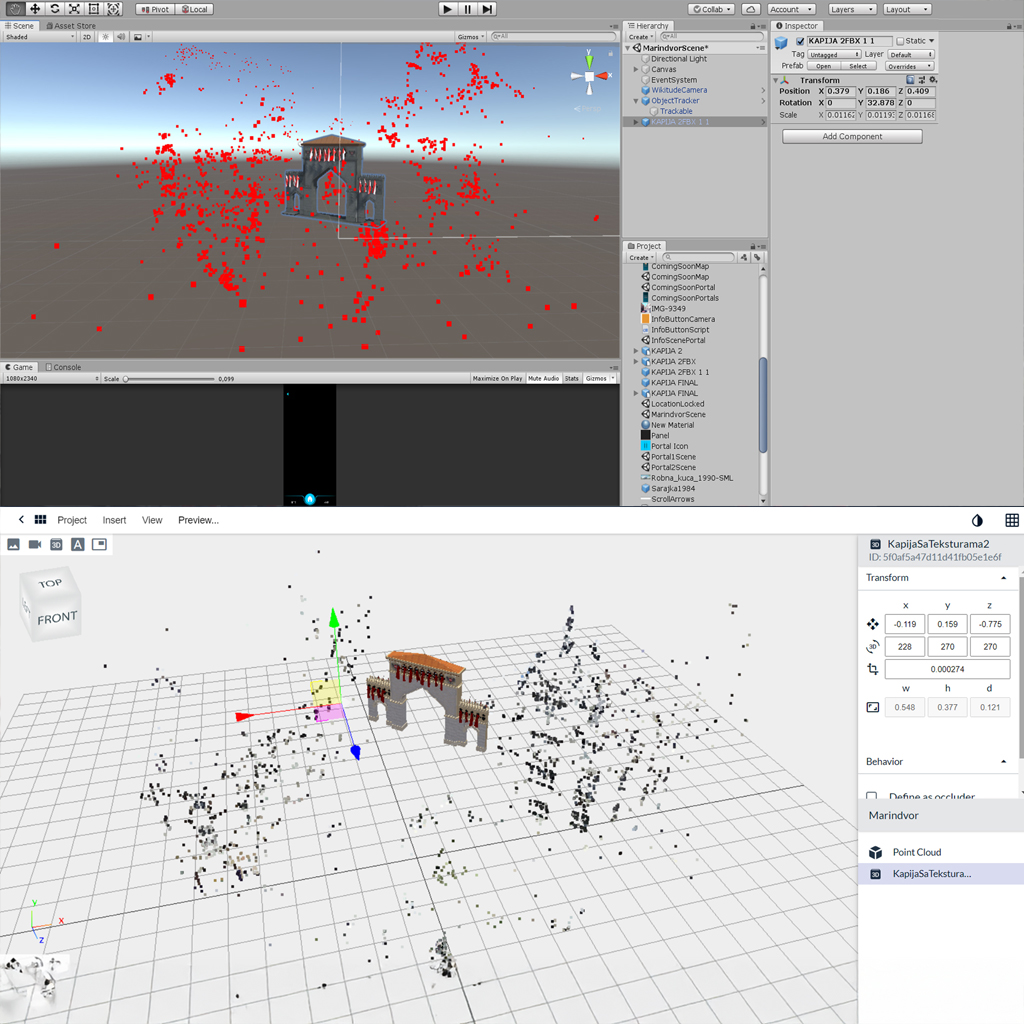
Task: Click the add video icon
Action: [x=35, y=545]
